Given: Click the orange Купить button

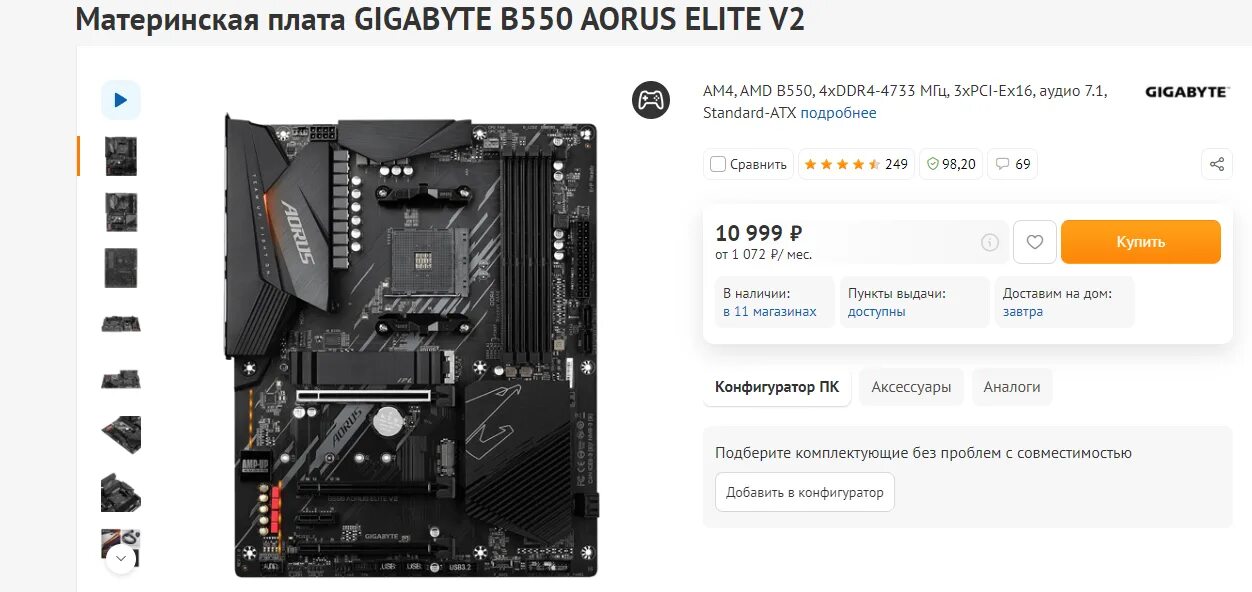Looking at the screenshot, I should point(1141,242).
